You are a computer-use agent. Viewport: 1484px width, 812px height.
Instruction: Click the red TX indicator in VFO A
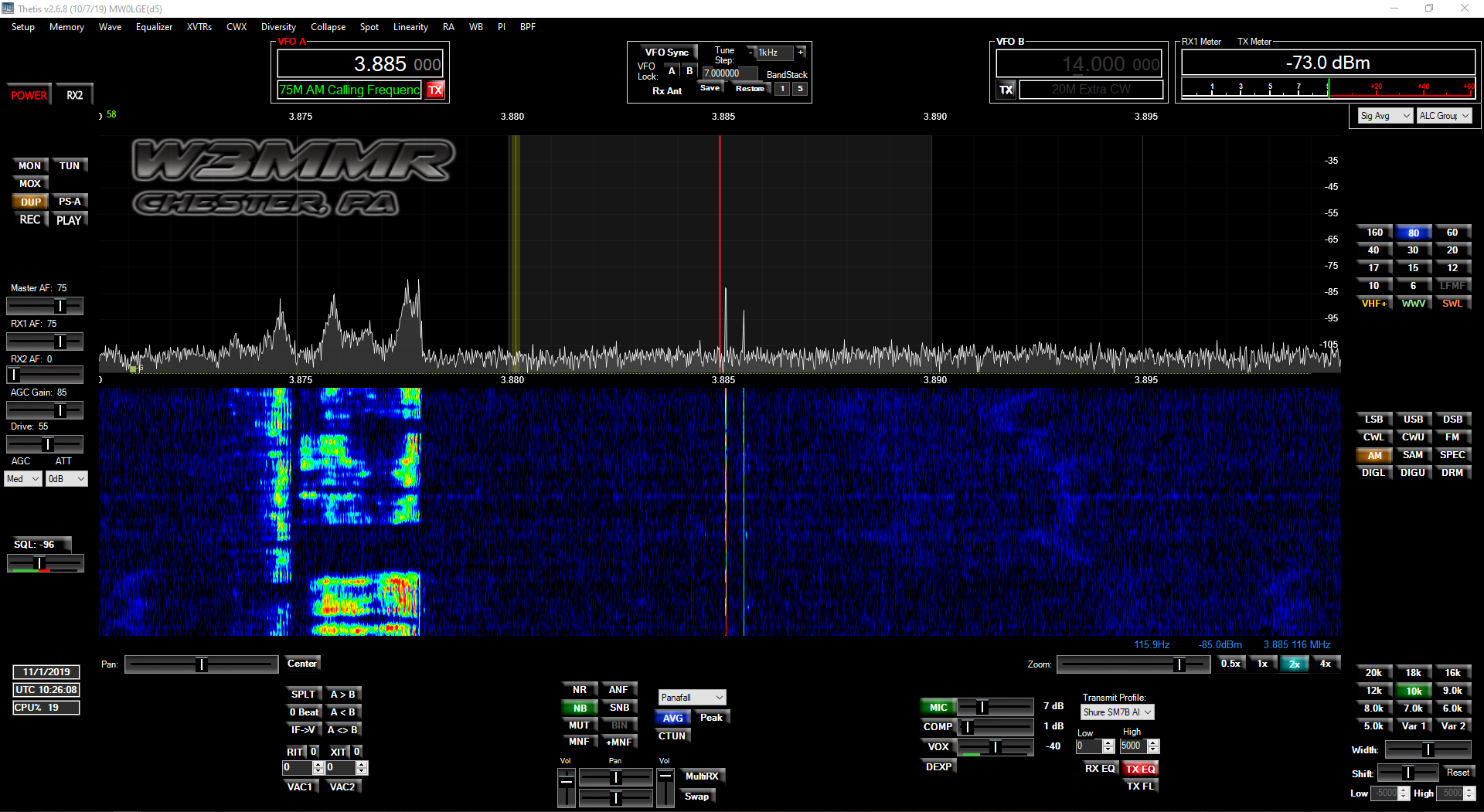[x=435, y=90]
